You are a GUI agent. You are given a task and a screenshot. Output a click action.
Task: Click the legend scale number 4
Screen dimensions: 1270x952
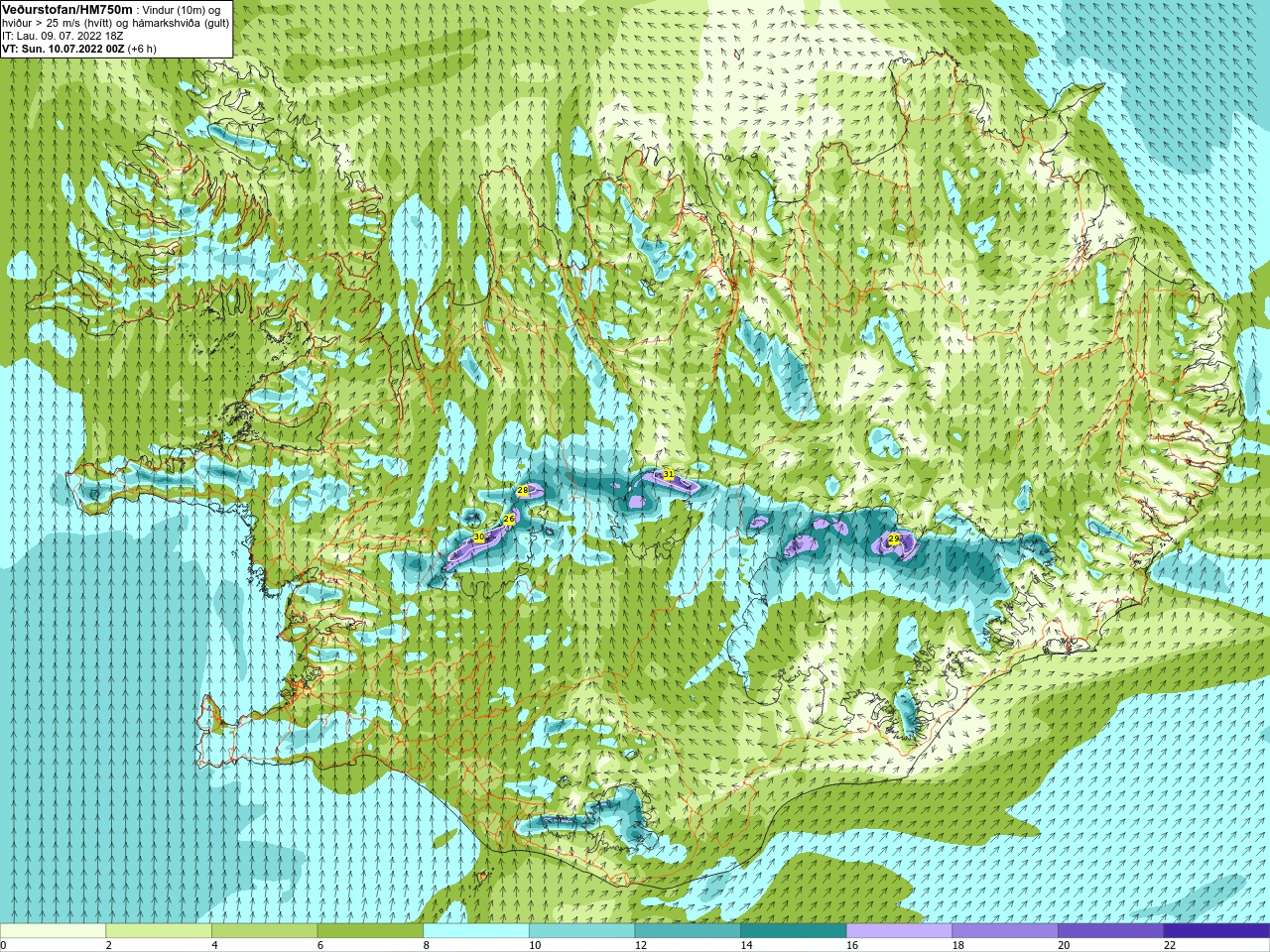[x=214, y=945]
